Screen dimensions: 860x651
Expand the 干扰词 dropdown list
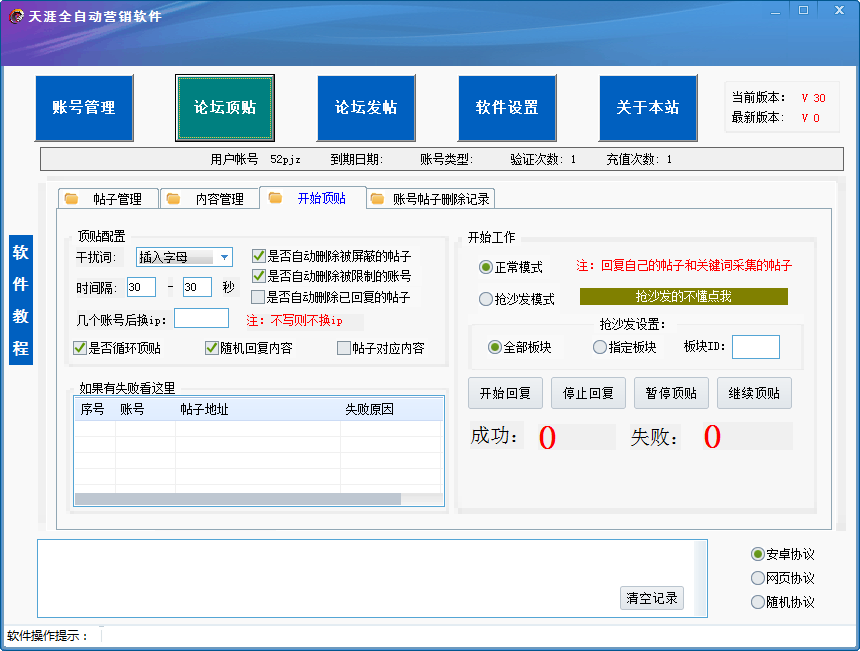tap(224, 257)
